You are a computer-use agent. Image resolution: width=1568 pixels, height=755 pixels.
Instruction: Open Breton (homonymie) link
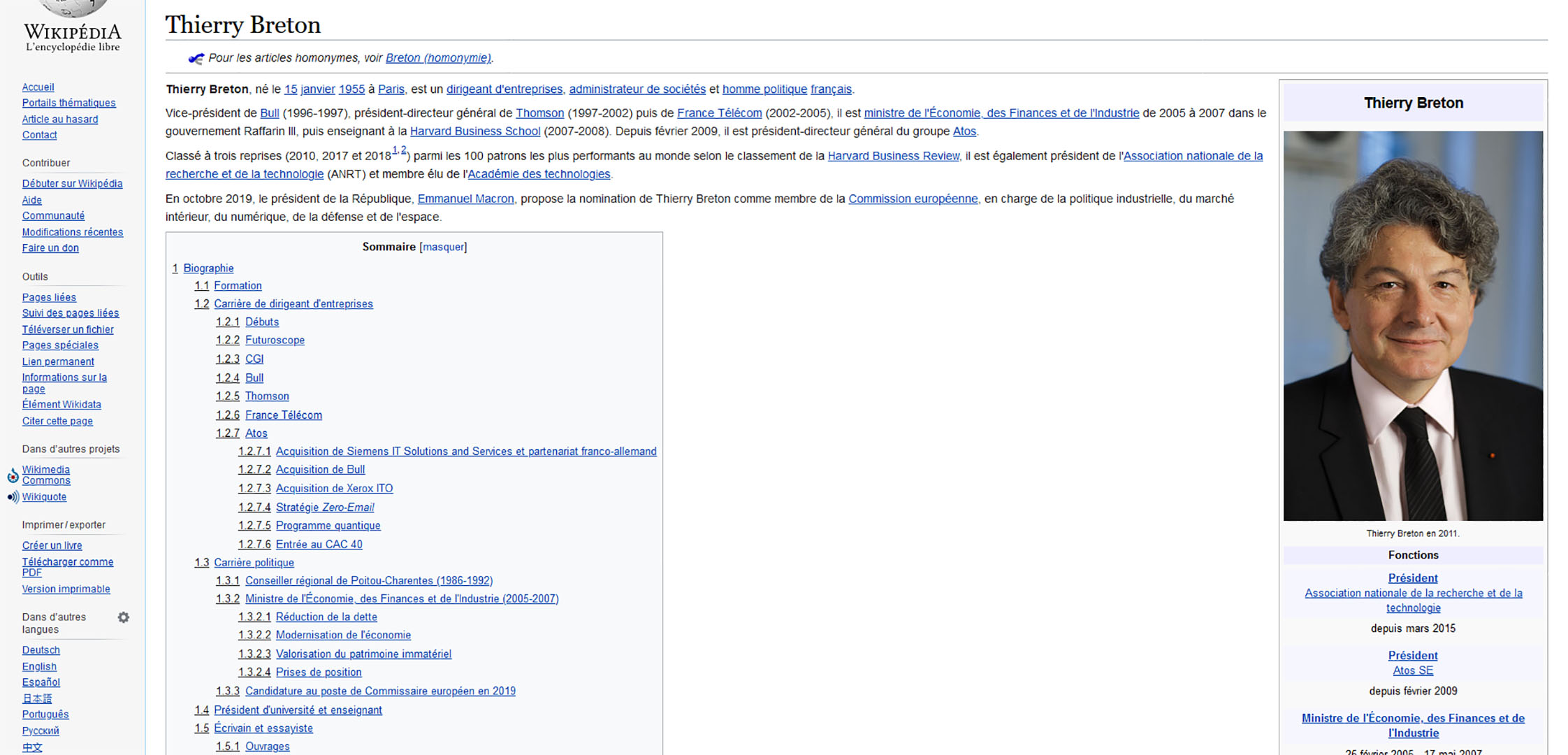[x=438, y=58]
